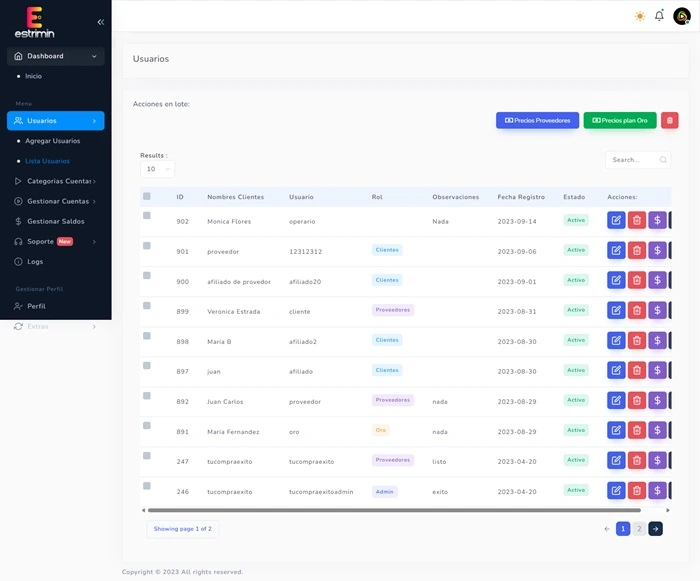
Task: Click the Precios Proveedores button
Action: (x=537, y=120)
